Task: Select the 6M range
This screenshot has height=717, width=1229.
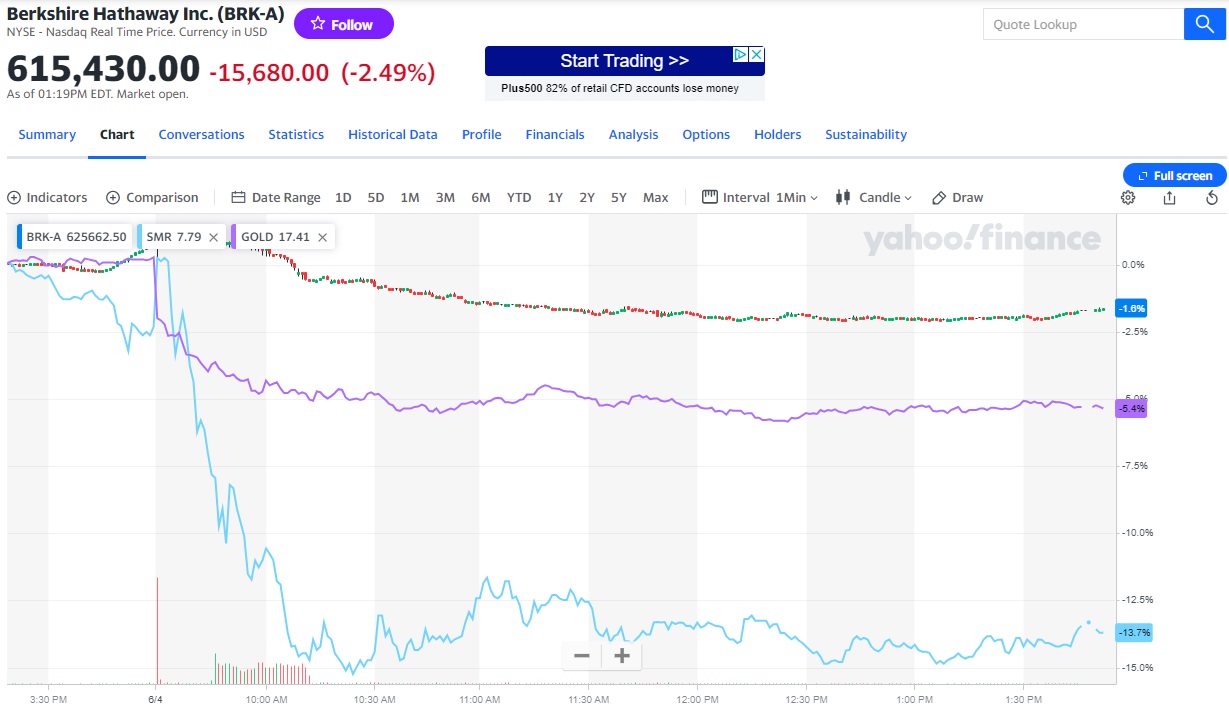Action: (481, 197)
